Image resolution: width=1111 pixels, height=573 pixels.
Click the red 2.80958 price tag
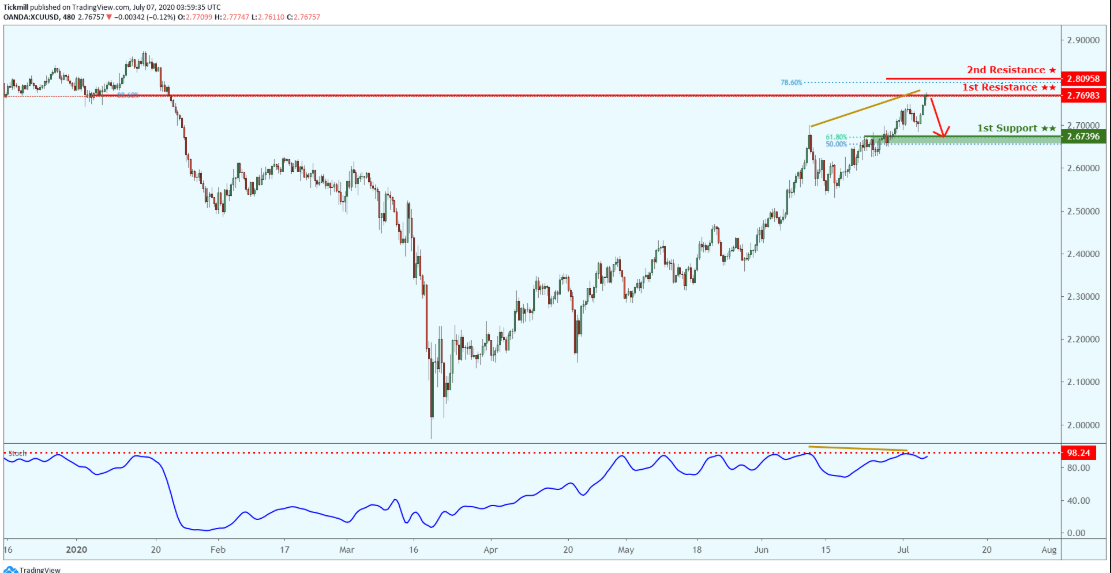(x=1082, y=79)
